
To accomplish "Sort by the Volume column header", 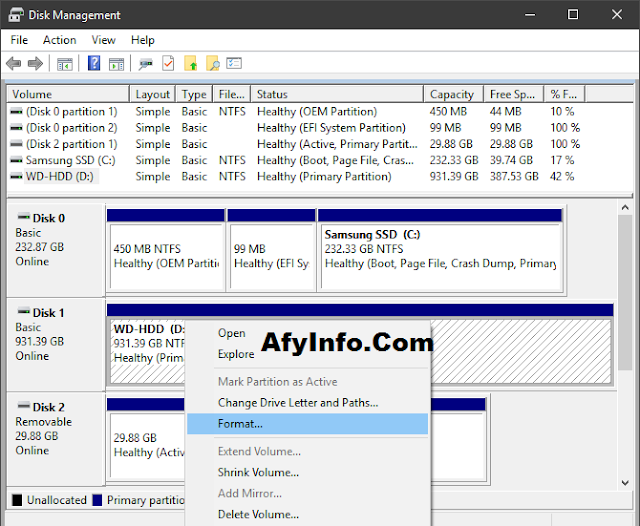I will [68, 94].
